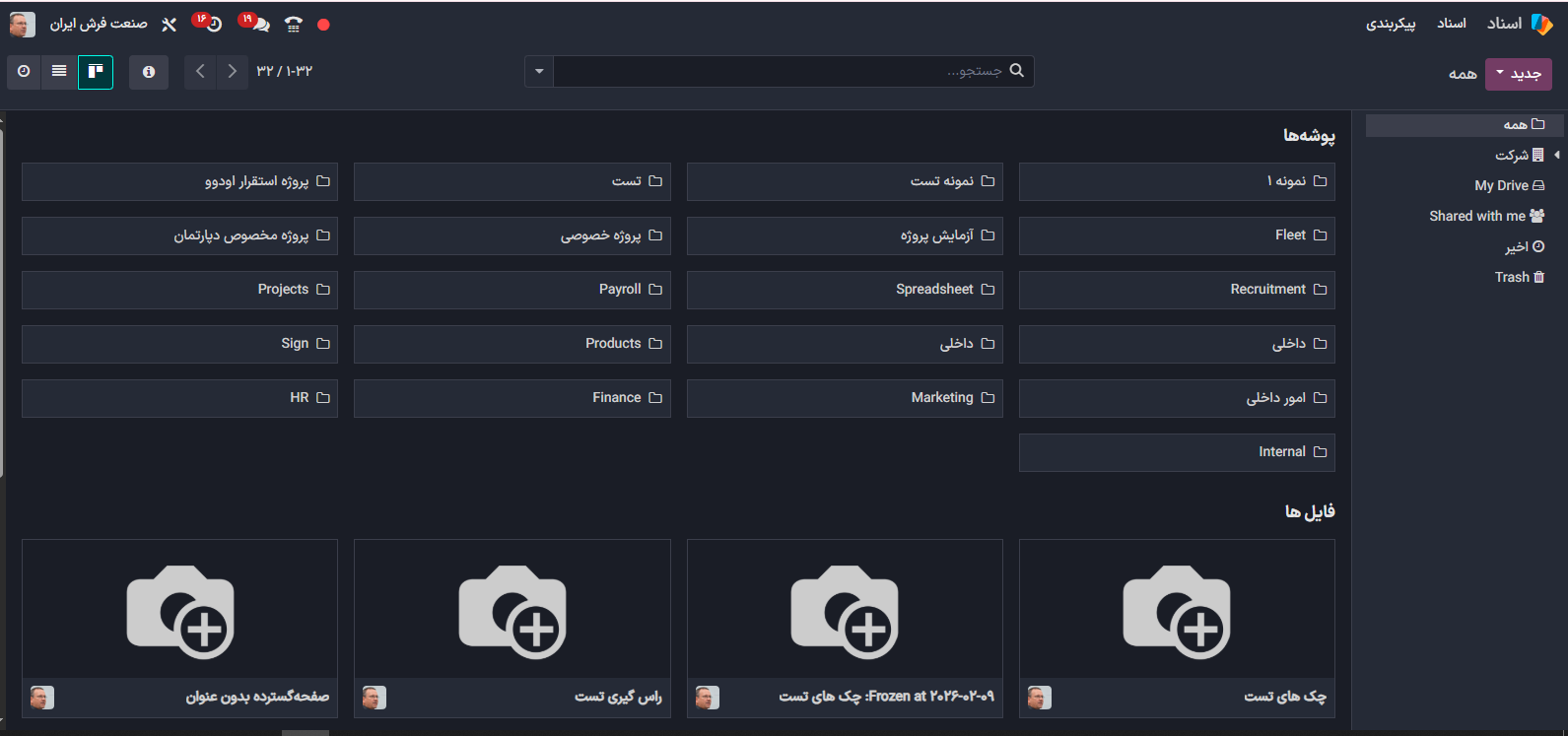Open the Spreadsheet folder
The image size is (1568, 736).
(x=845, y=290)
